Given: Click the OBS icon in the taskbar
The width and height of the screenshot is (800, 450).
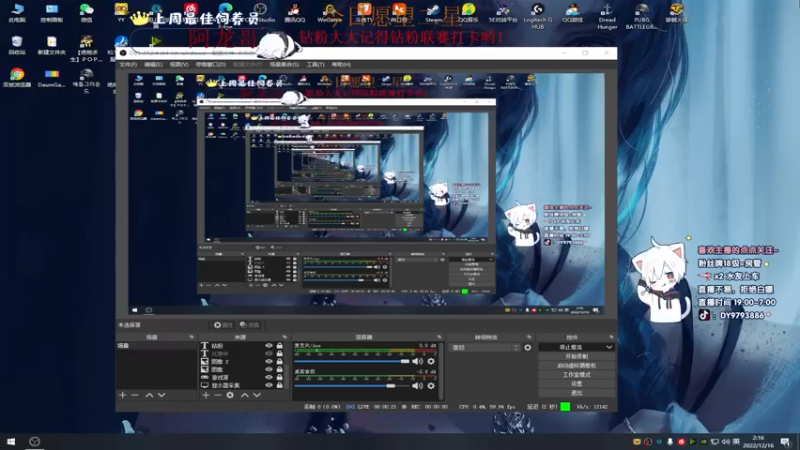Looking at the screenshot, I should (35, 441).
